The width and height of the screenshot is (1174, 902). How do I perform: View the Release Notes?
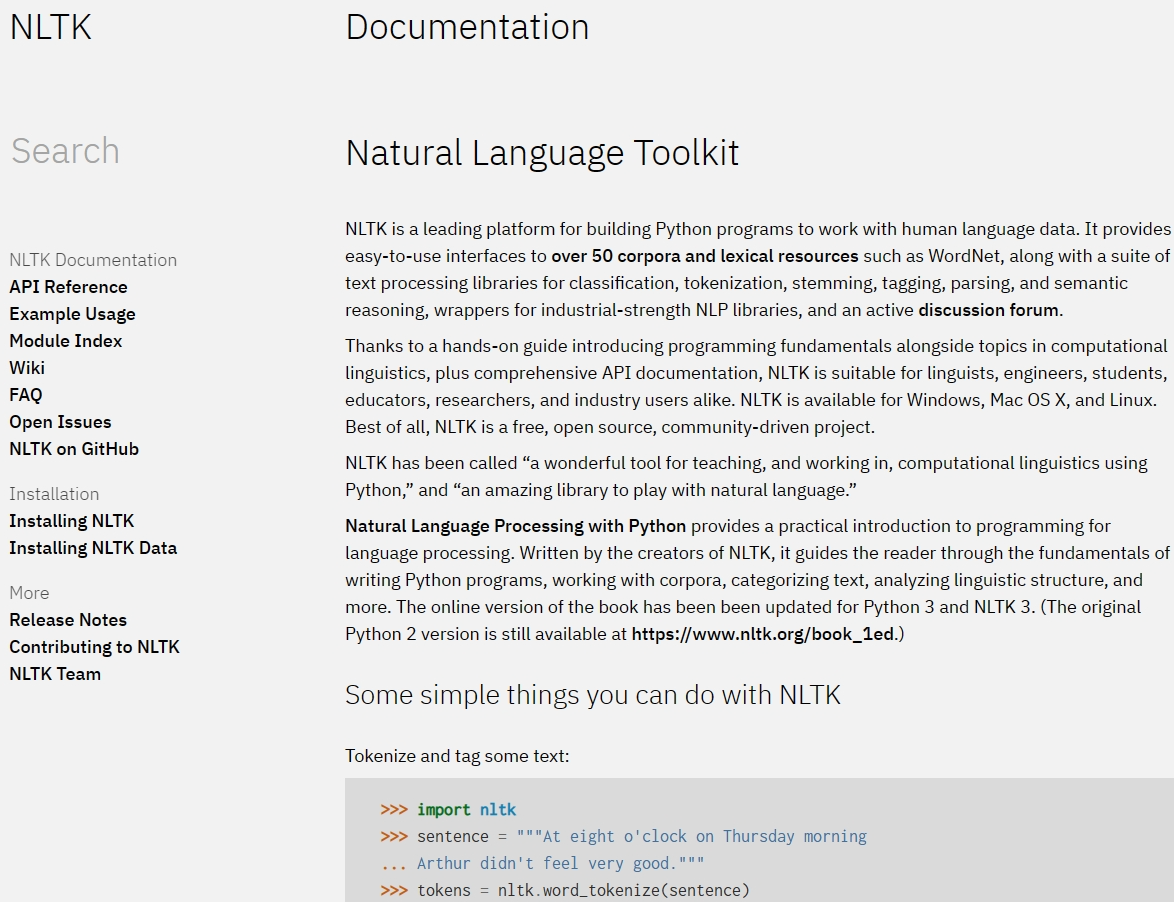[x=68, y=620]
